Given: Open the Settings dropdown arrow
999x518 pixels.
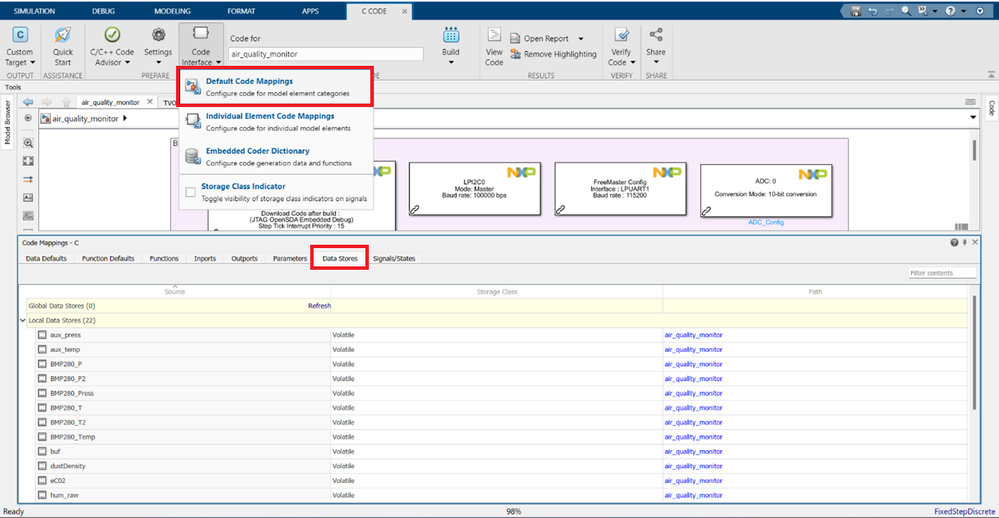Looking at the screenshot, I should tap(158, 62).
